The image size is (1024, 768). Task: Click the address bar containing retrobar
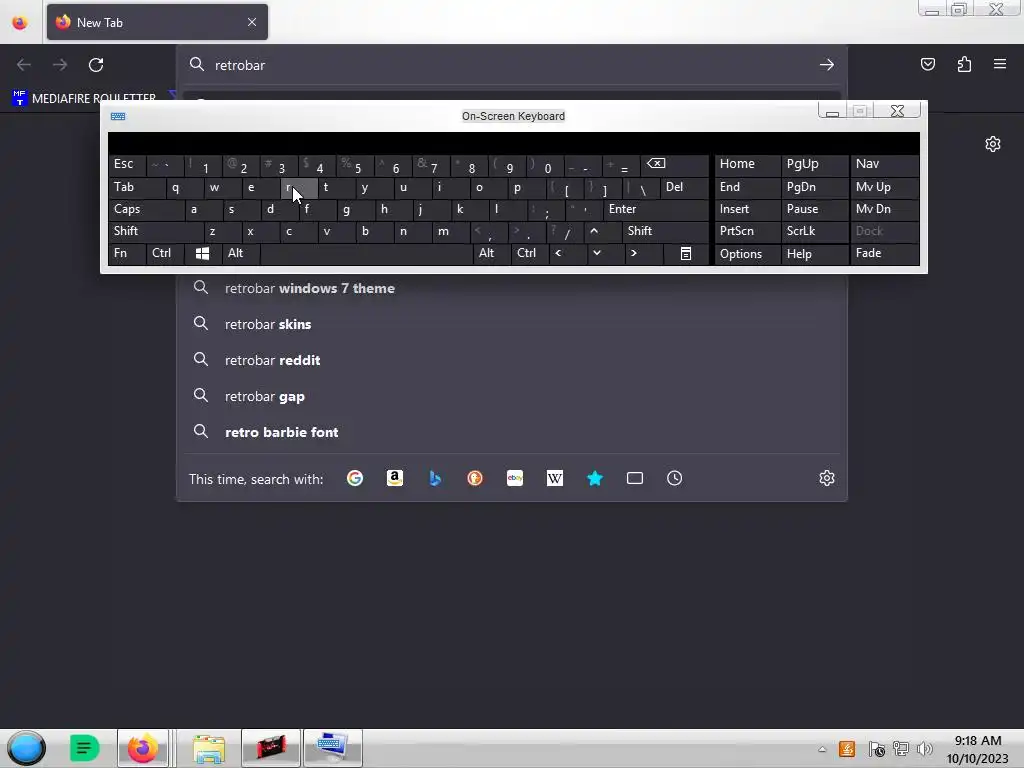[512, 65]
